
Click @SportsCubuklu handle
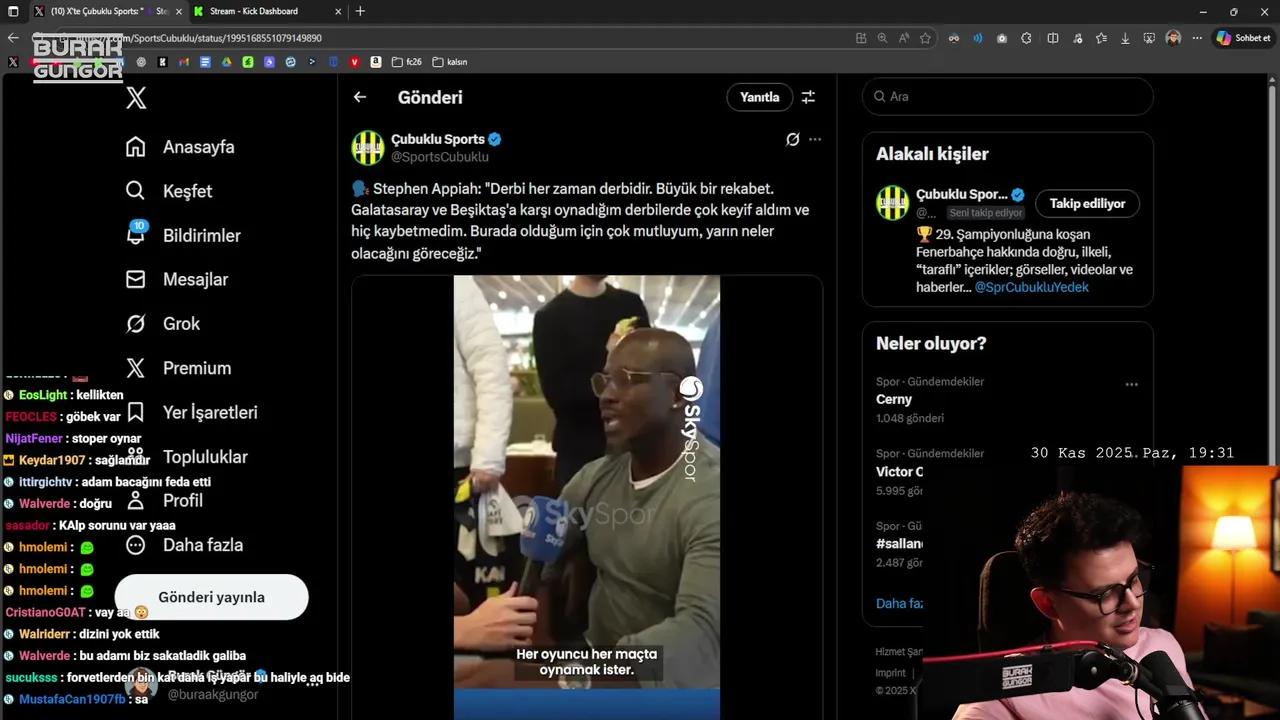click(440, 157)
